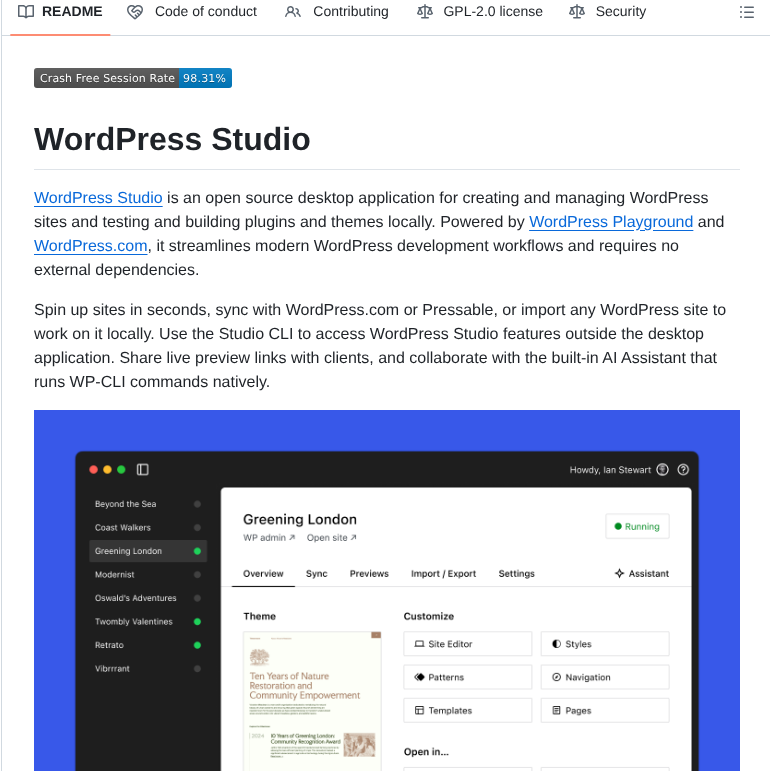This screenshot has height=771, width=770.
Task: Select Modernist in the sidebar
Action: tap(148, 574)
